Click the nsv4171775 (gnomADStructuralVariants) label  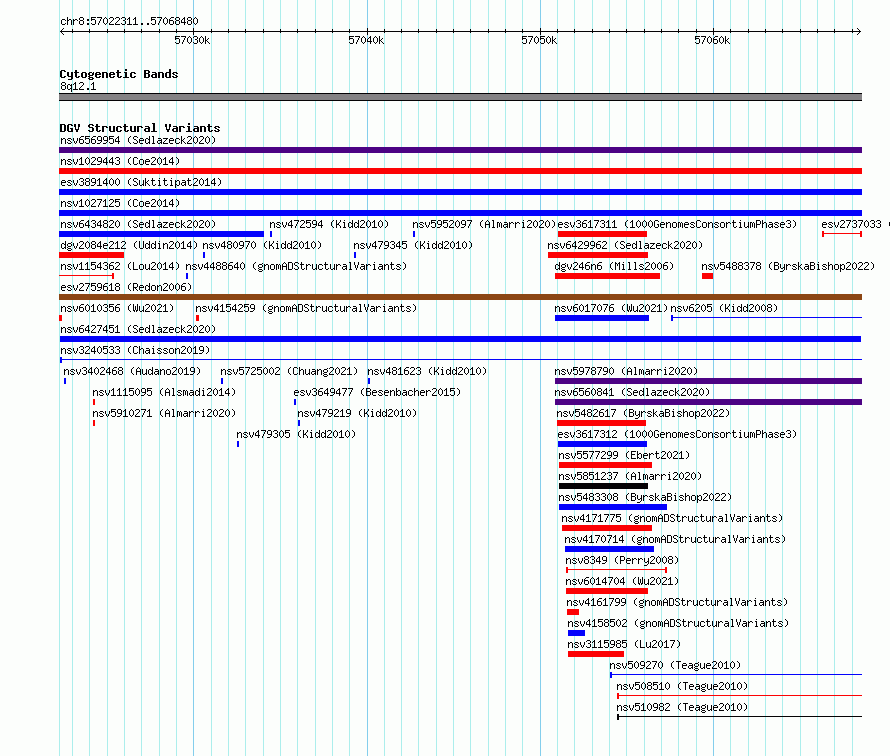[672, 518]
